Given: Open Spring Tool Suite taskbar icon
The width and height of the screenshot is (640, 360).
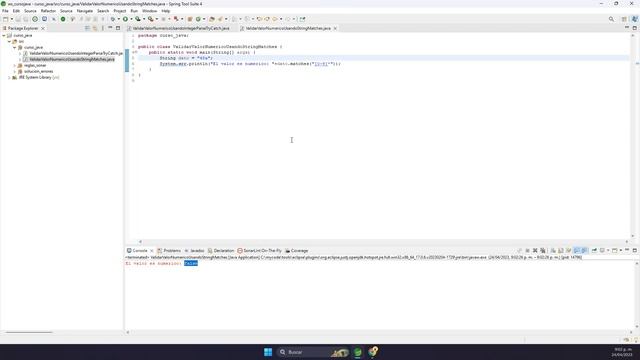Looking at the screenshot, I should [x=358, y=352].
